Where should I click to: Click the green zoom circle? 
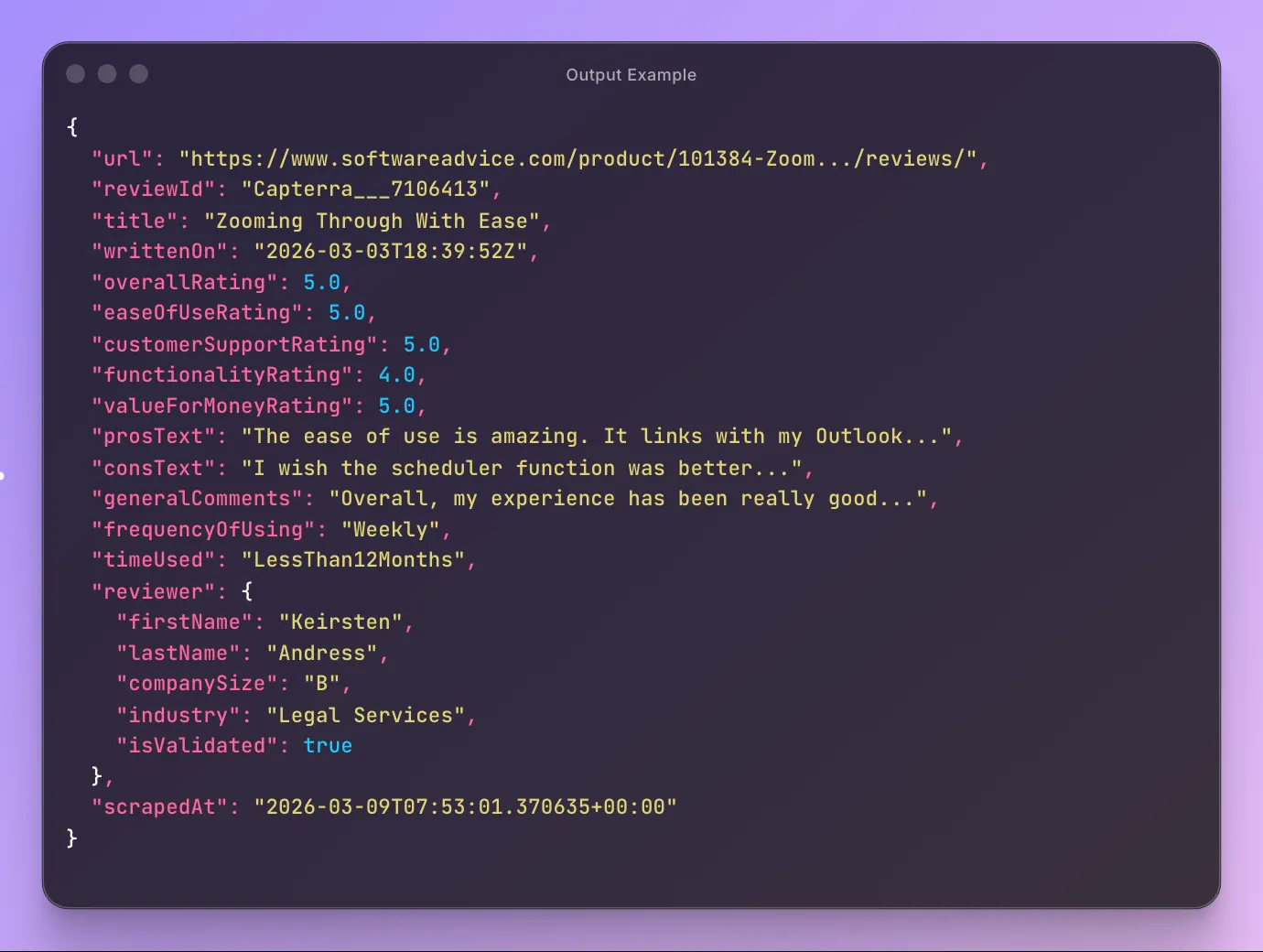[x=137, y=73]
